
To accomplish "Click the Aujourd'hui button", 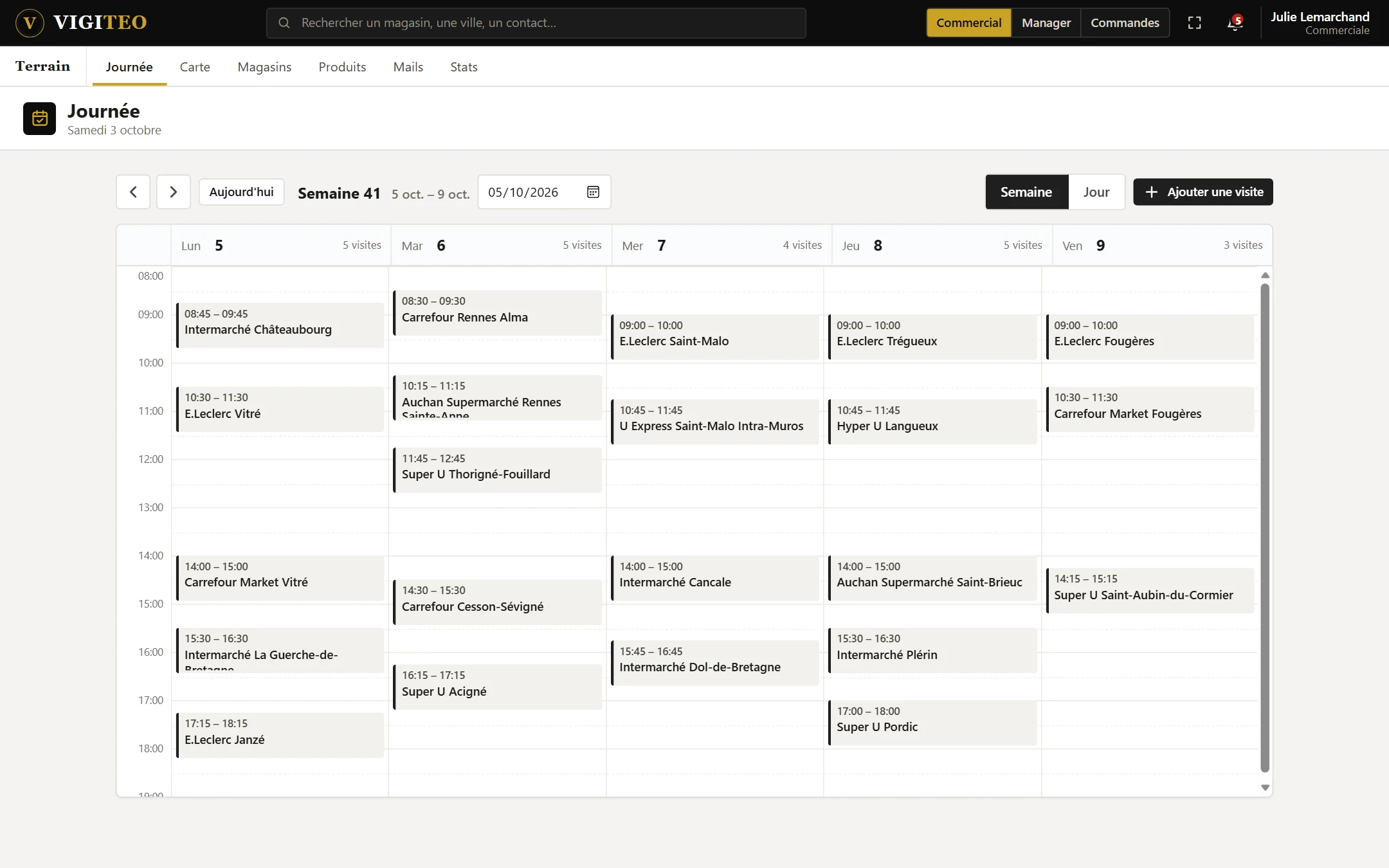I will click(241, 192).
